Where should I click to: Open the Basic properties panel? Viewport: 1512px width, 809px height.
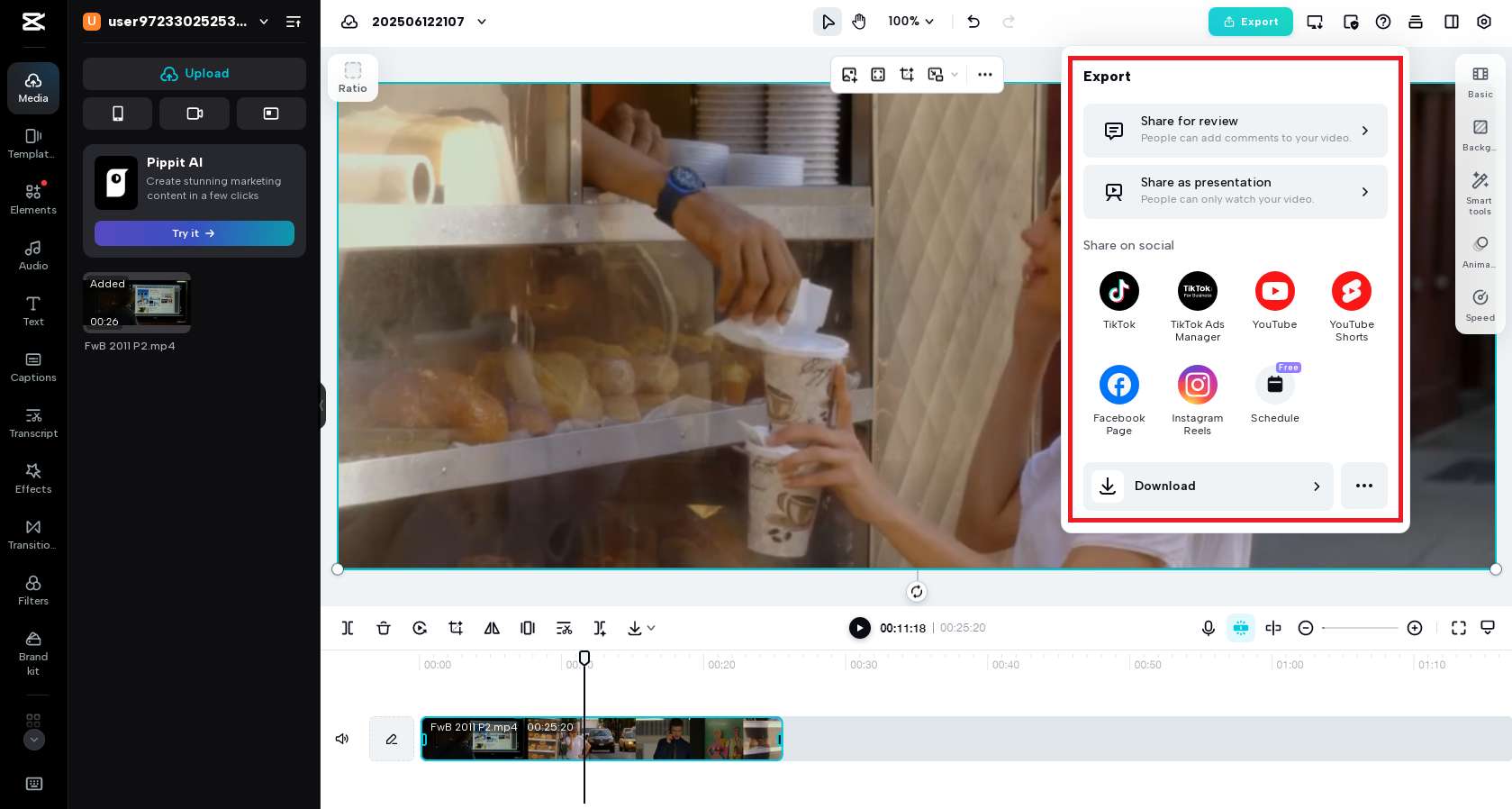point(1480,81)
